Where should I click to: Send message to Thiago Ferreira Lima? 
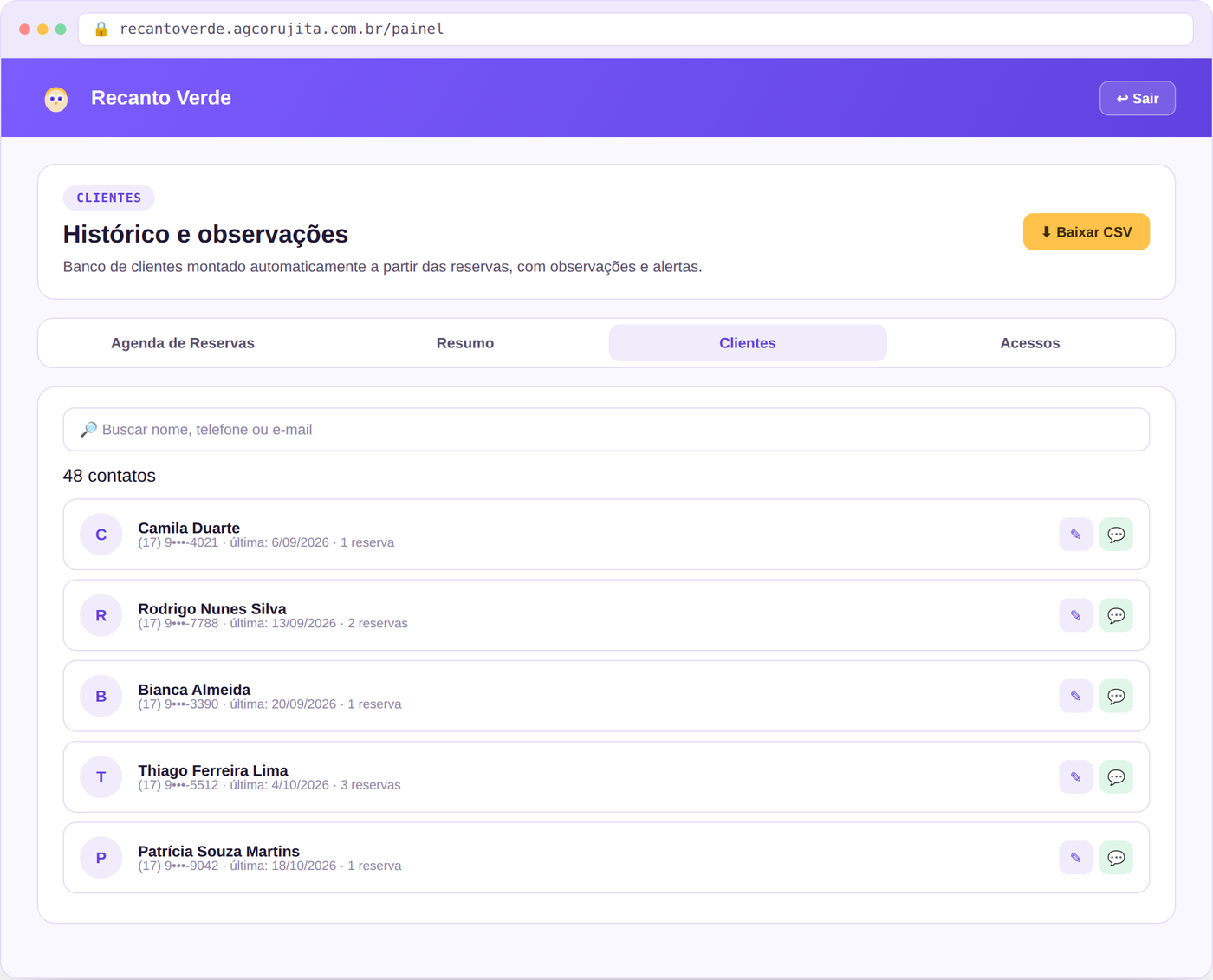click(x=1116, y=777)
